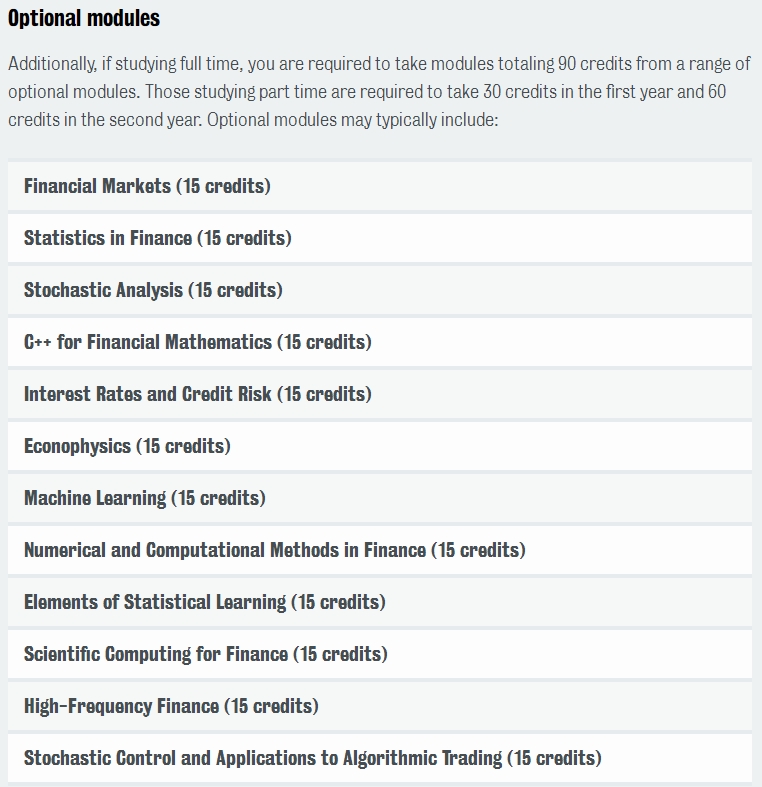Screen dimensions: 762x787
Task: Expand the Machine Learning module
Action: point(379,498)
